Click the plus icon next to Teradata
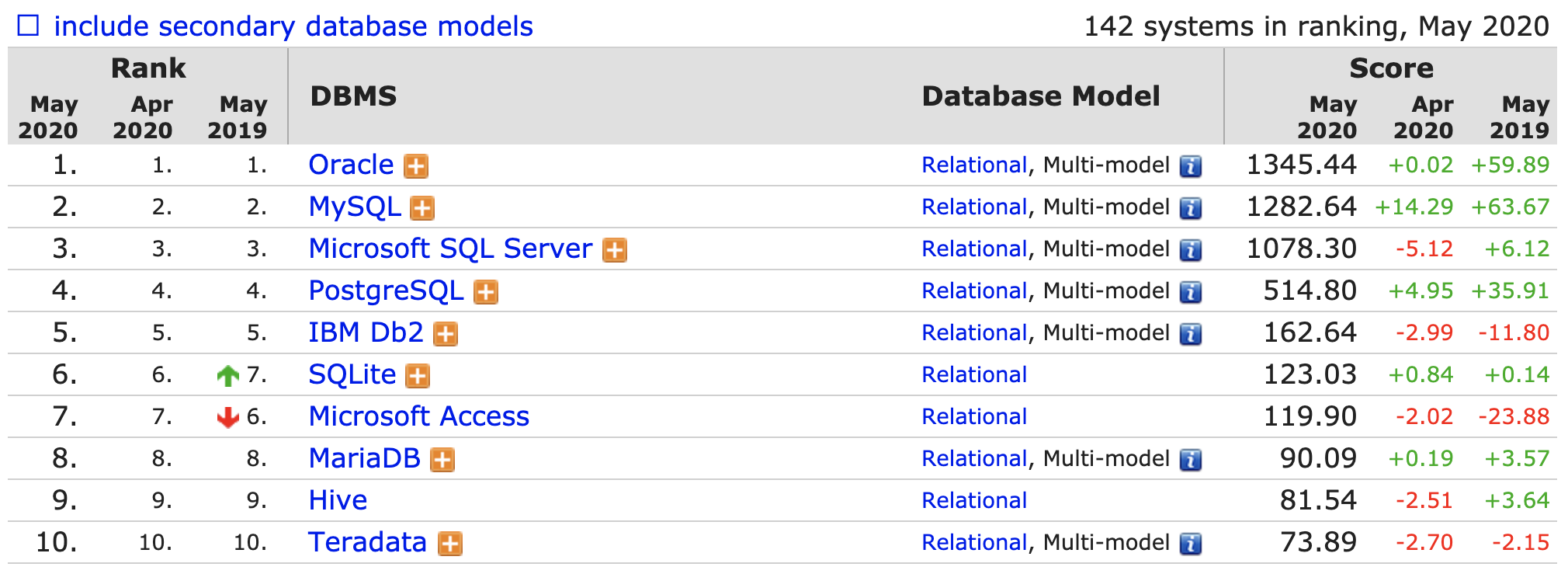1568x567 pixels. coord(450,544)
